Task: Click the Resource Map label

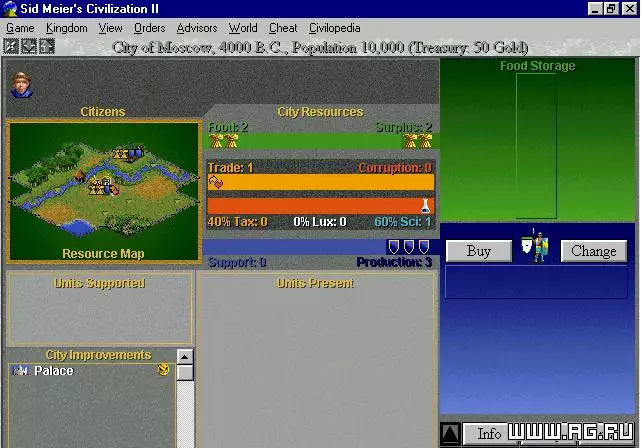Action: point(103,254)
